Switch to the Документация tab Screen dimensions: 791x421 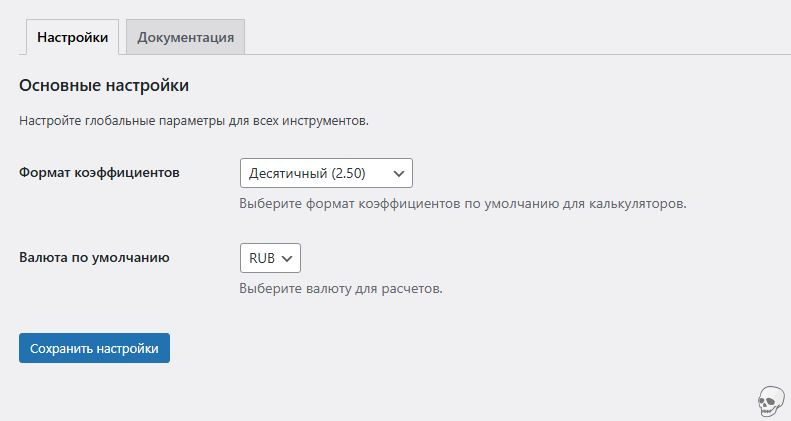click(x=185, y=37)
